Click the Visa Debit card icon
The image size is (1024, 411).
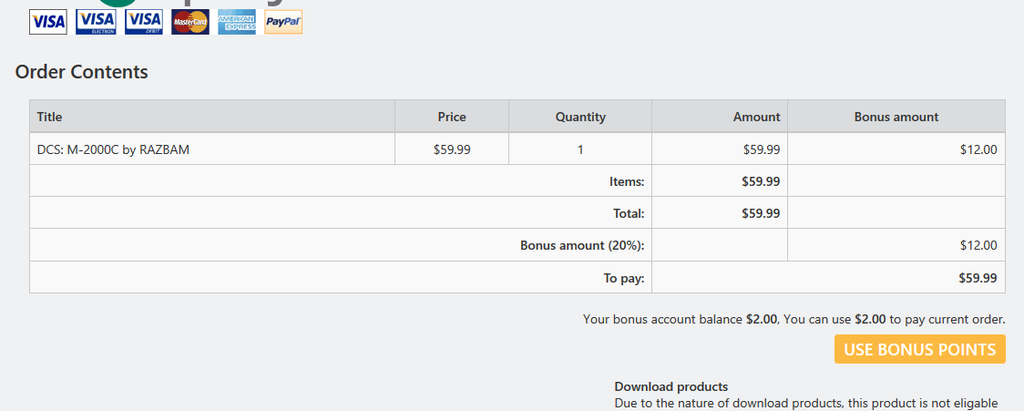coord(144,22)
